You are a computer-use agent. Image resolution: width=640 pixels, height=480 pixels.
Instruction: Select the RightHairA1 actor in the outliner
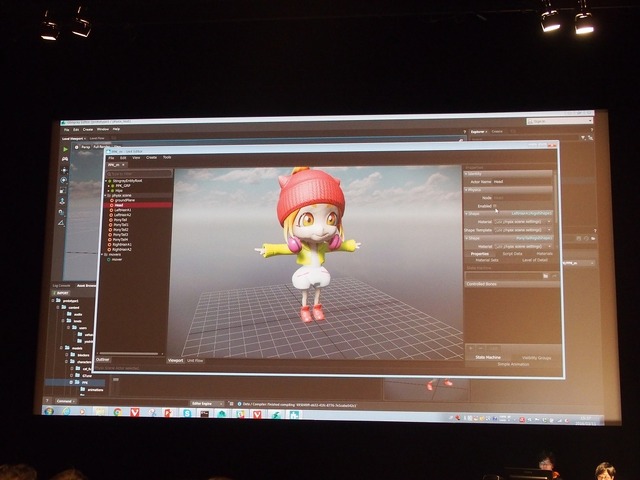click(122, 244)
